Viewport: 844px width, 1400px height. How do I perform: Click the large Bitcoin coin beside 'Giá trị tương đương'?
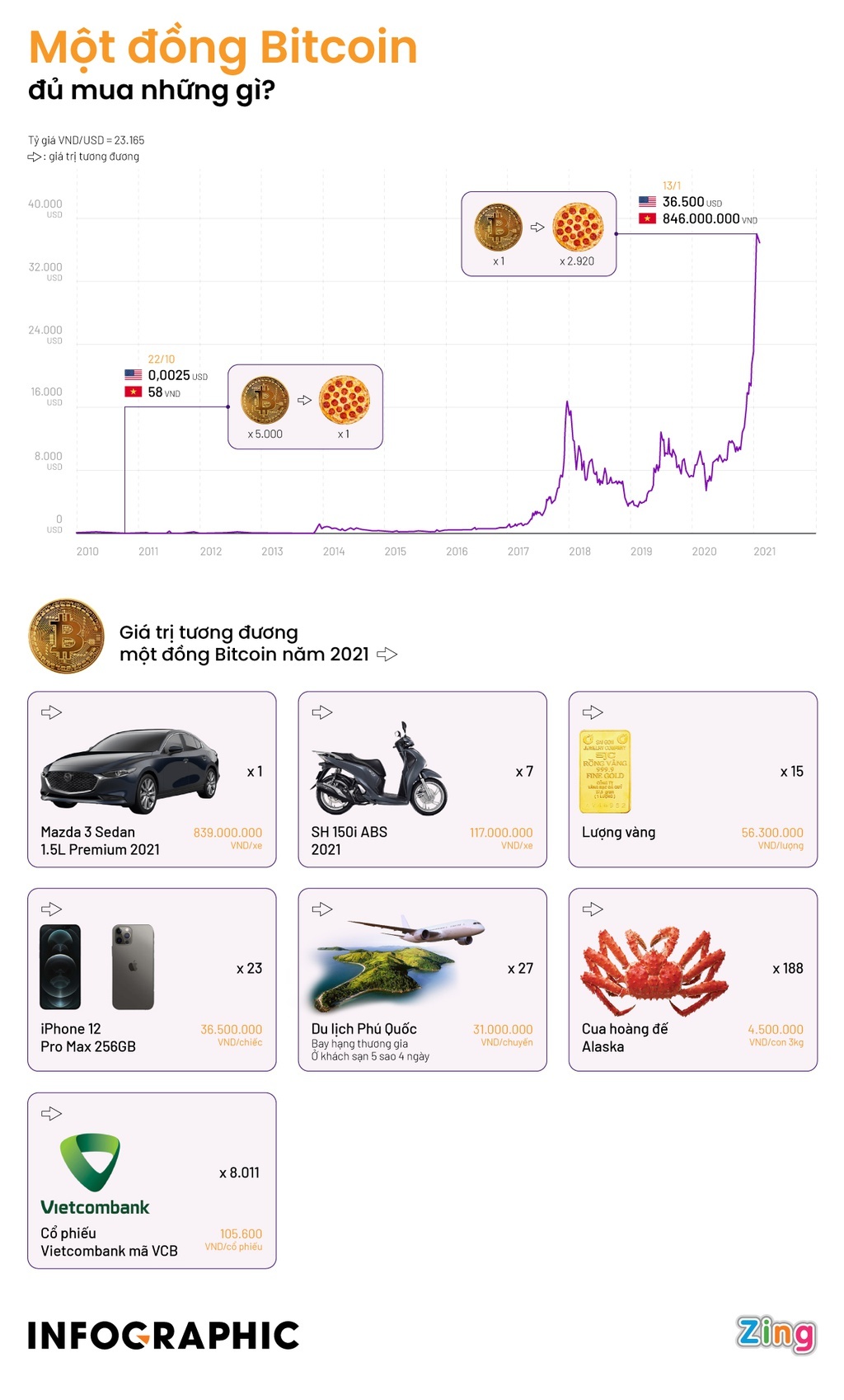[66, 637]
